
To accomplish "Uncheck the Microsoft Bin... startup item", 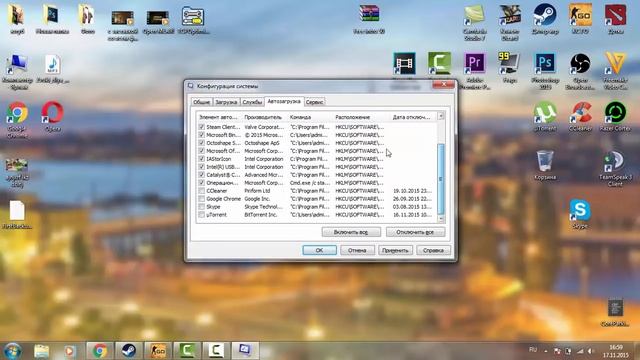I will (202, 135).
